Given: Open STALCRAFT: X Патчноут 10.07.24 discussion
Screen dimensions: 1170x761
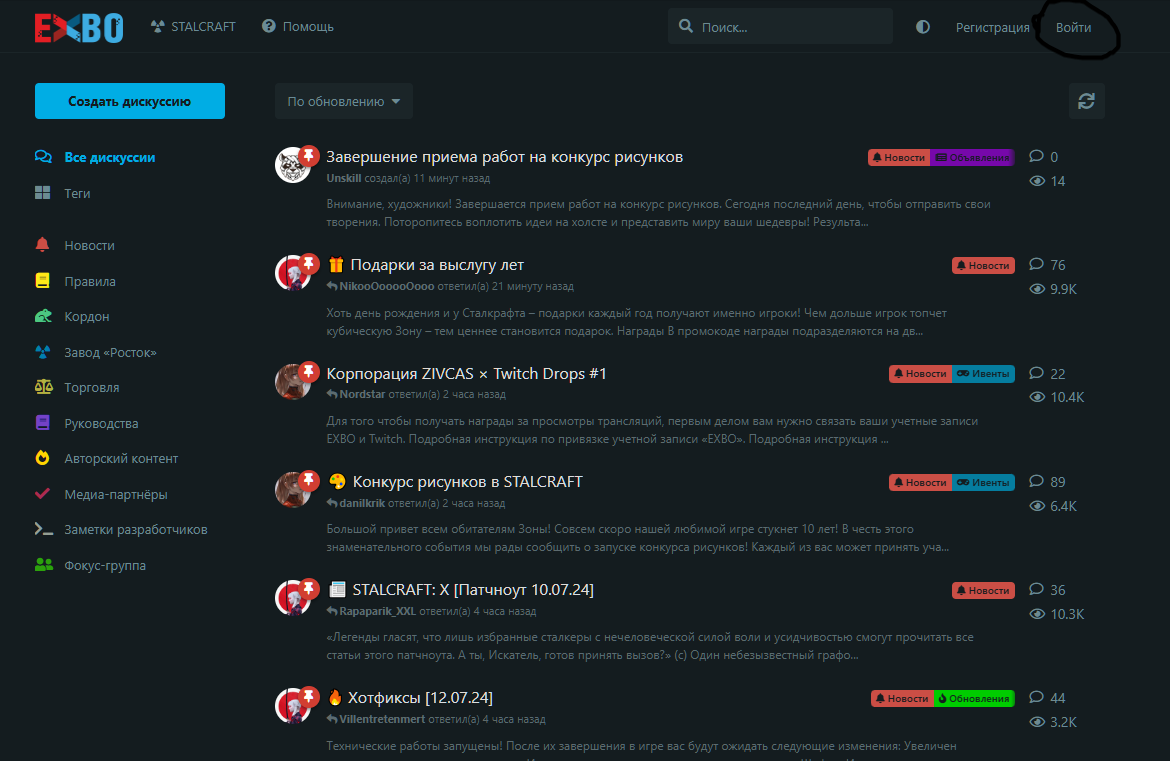Looking at the screenshot, I should pos(473,590).
